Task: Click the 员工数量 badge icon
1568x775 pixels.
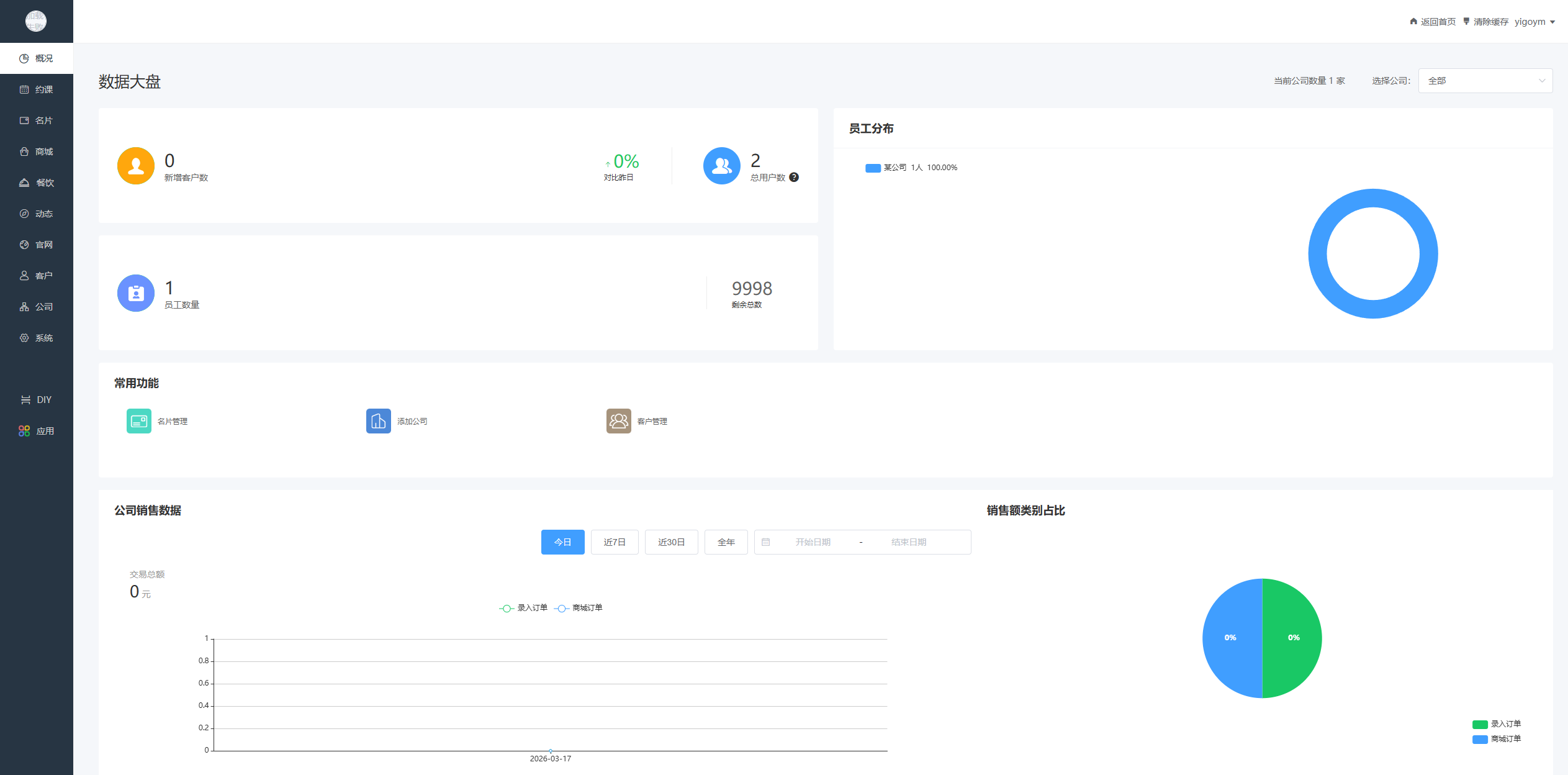Action: coord(136,293)
